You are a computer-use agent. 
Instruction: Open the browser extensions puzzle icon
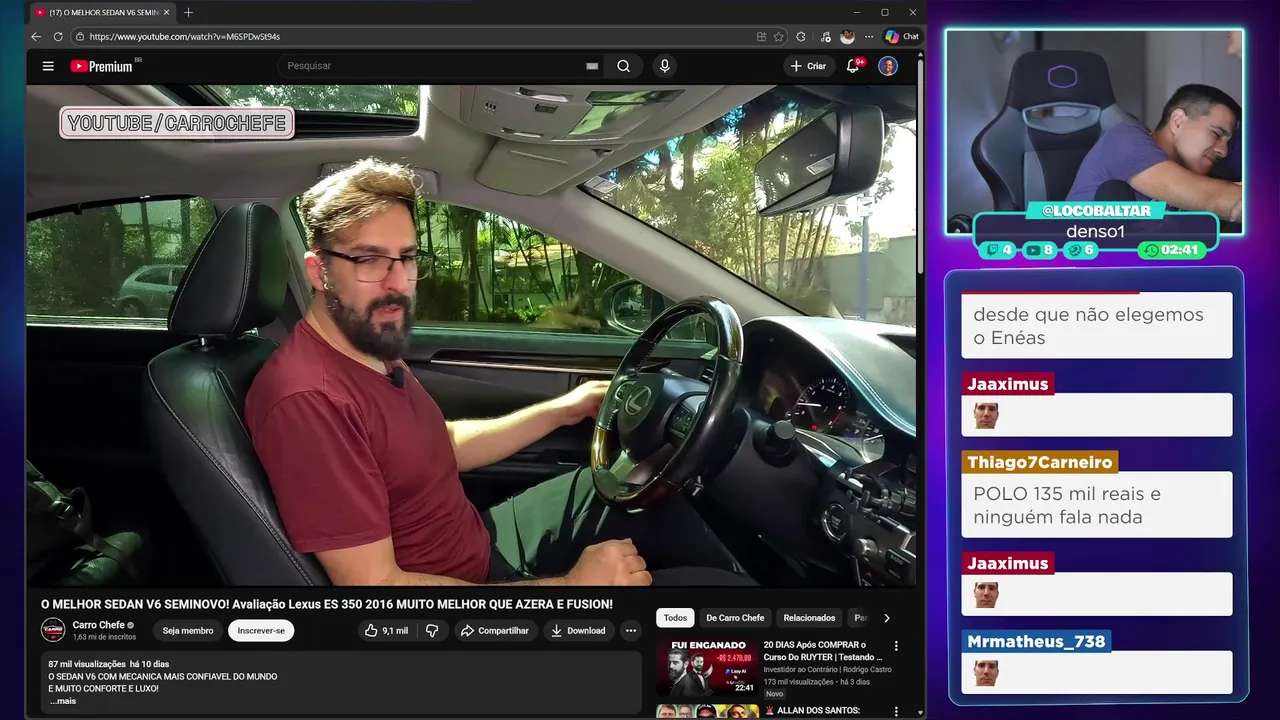tap(801, 37)
